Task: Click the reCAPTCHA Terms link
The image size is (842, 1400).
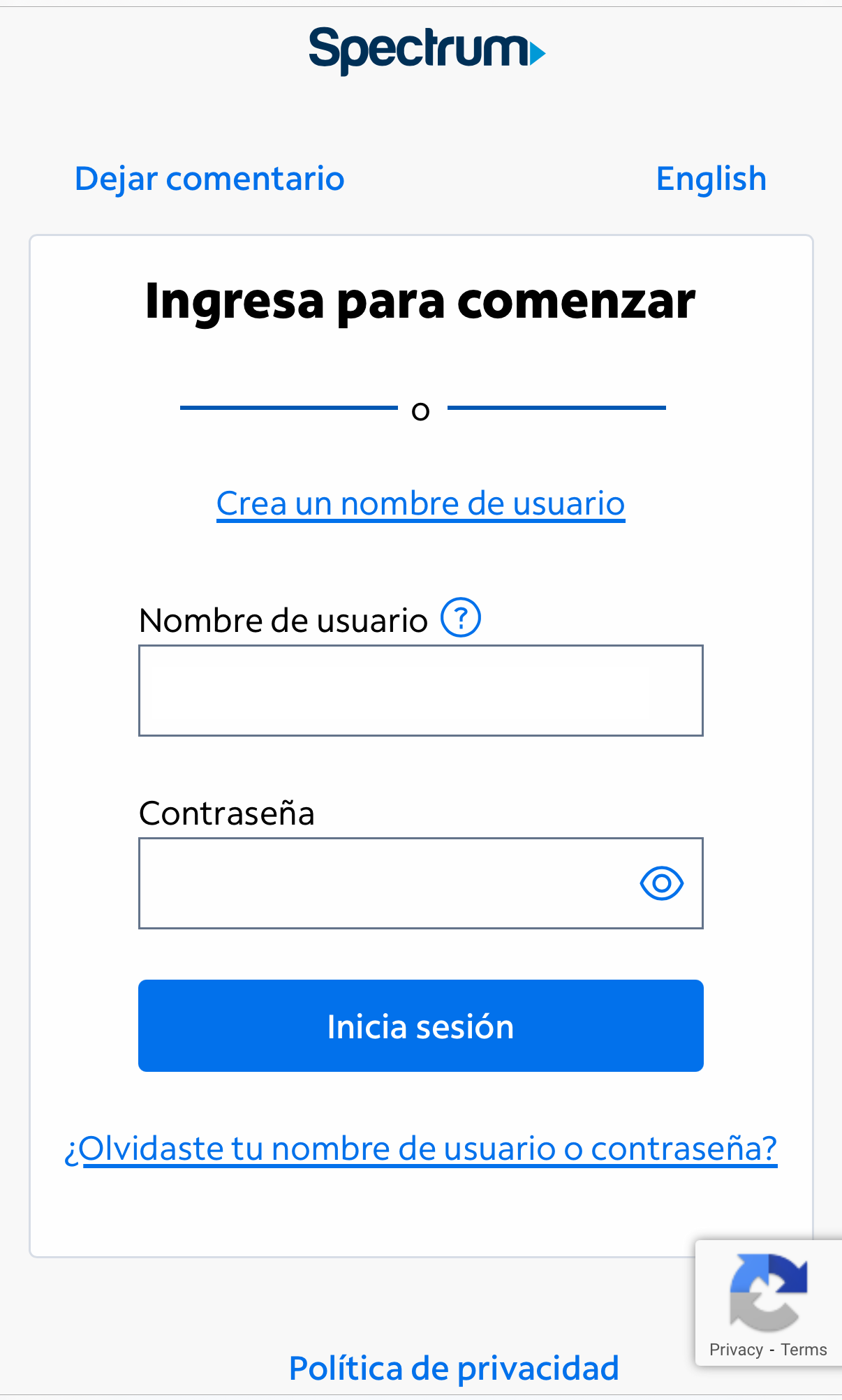Action: coord(804,1350)
